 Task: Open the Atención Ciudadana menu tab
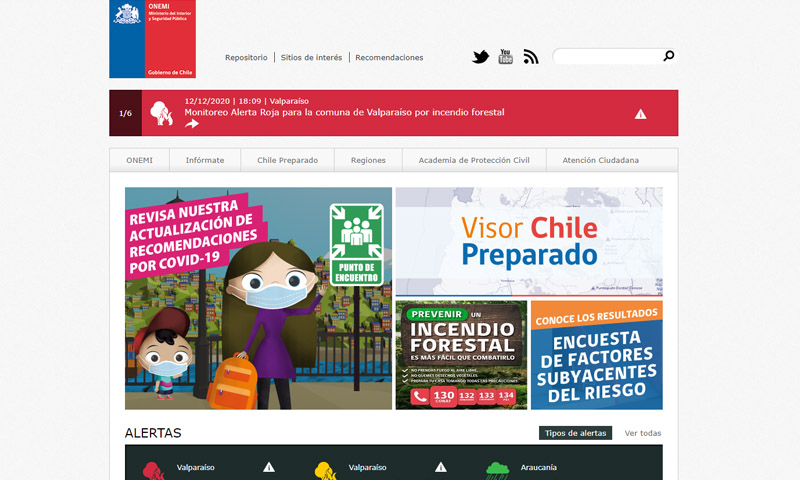(x=601, y=160)
